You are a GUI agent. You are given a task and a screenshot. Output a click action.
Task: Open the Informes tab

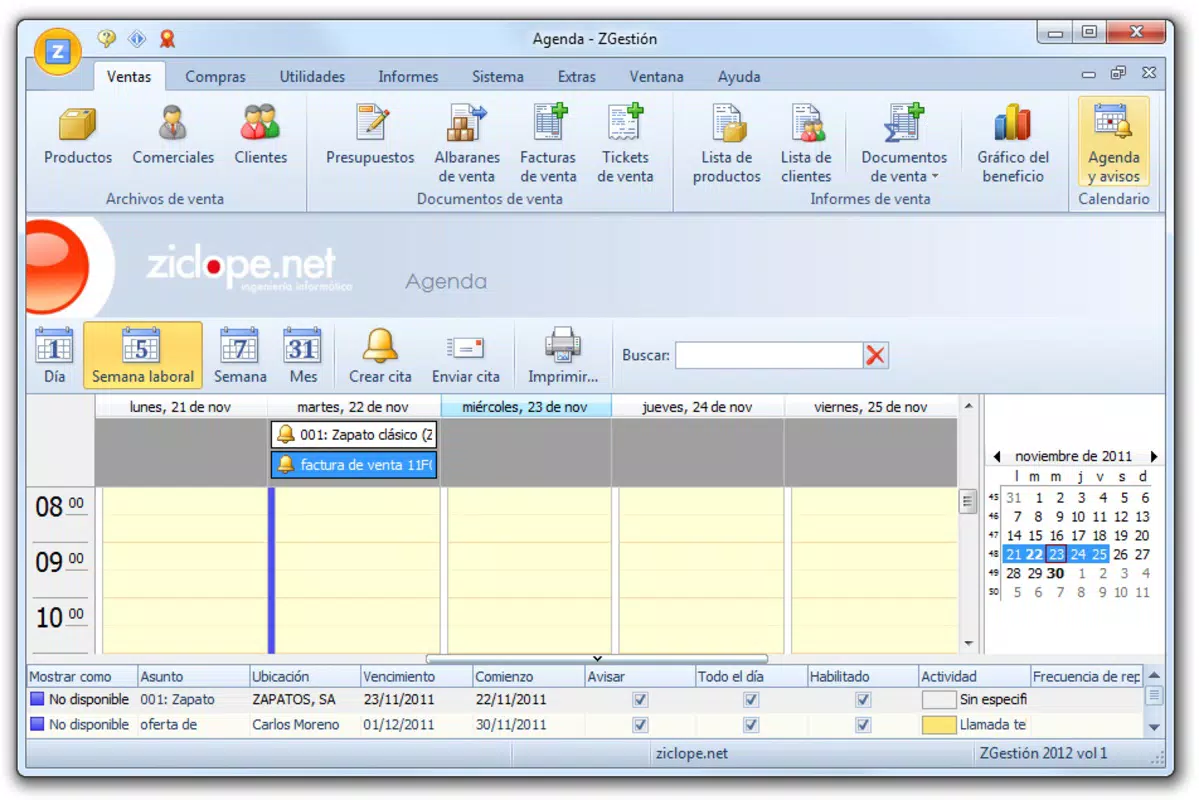tap(408, 76)
